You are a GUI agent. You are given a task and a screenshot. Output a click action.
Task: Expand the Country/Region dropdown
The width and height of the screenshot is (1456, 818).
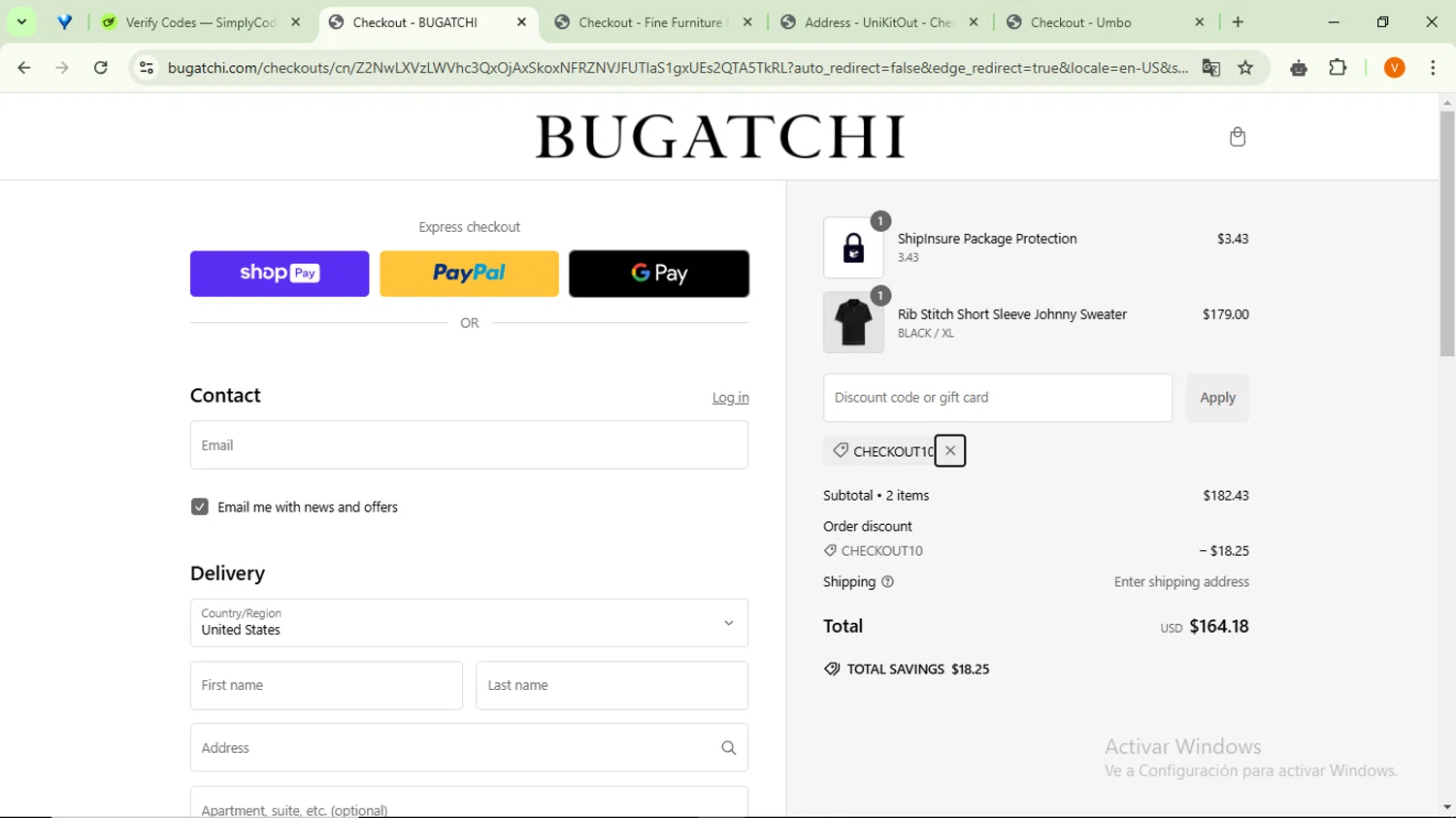point(469,623)
